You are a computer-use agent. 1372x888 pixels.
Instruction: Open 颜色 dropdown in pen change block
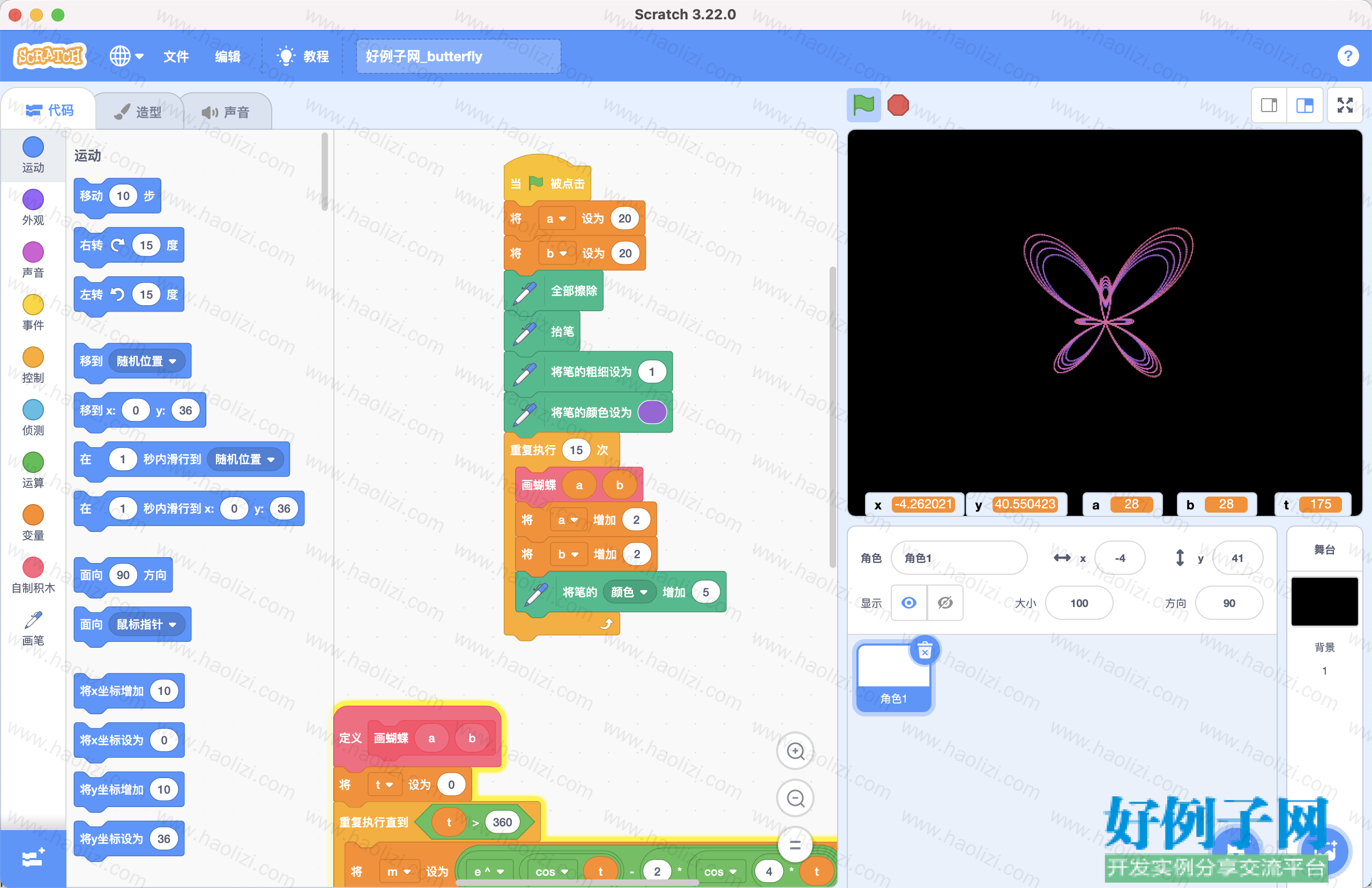click(629, 591)
